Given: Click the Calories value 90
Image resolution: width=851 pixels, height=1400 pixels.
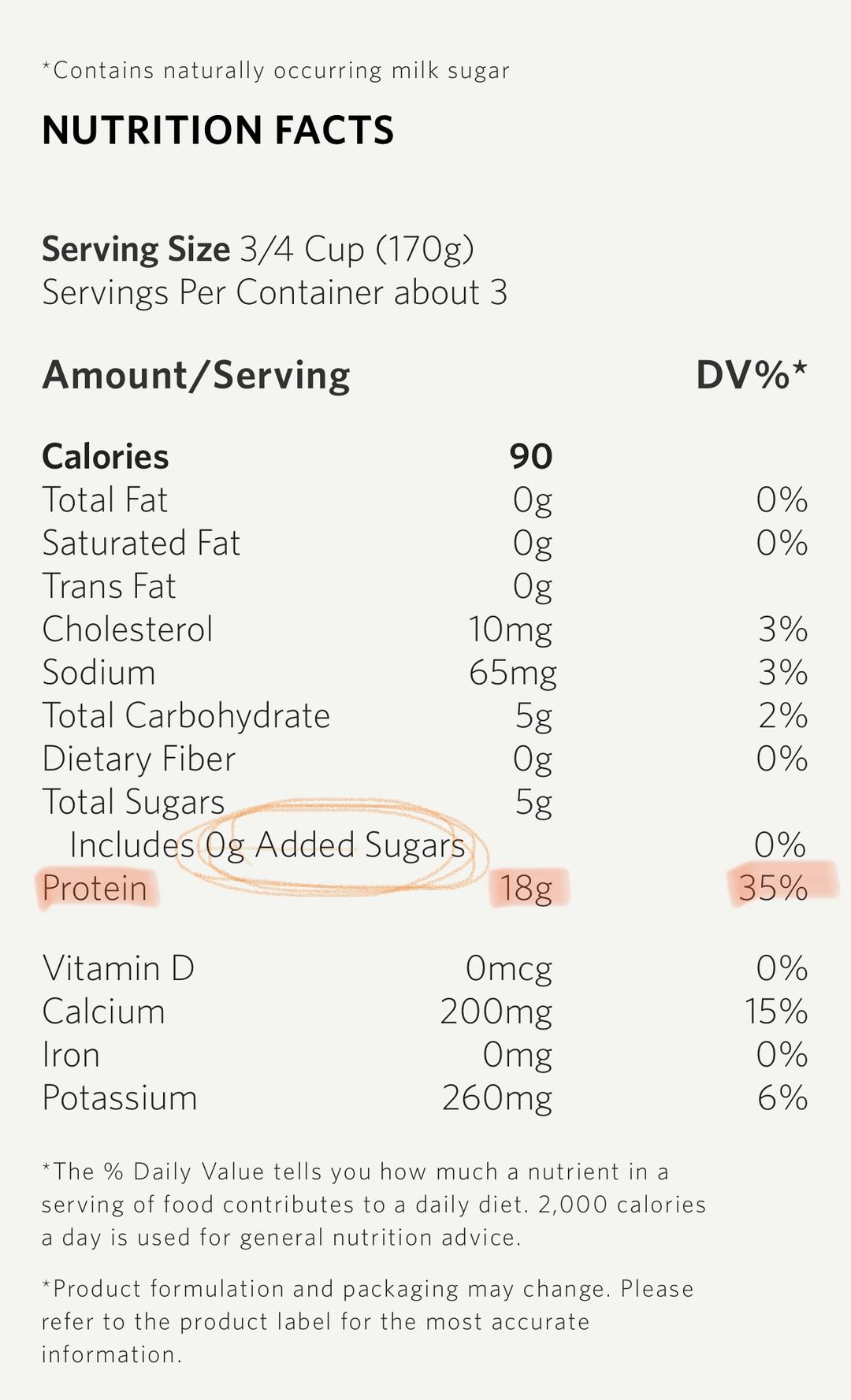Looking at the screenshot, I should [x=530, y=457].
